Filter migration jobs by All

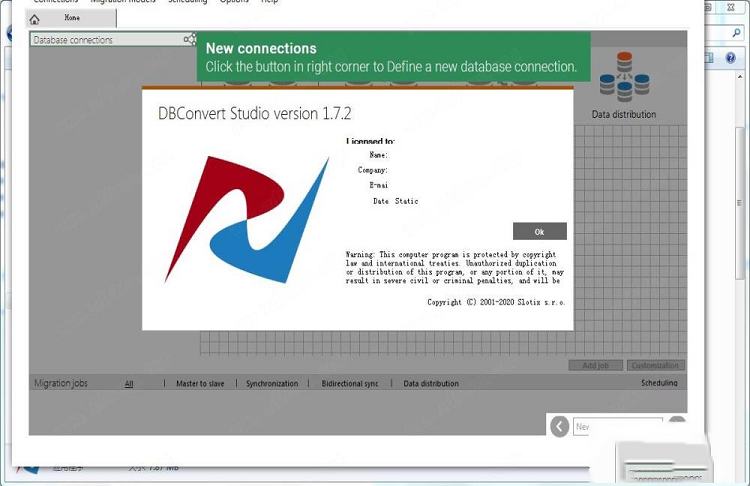click(x=129, y=384)
